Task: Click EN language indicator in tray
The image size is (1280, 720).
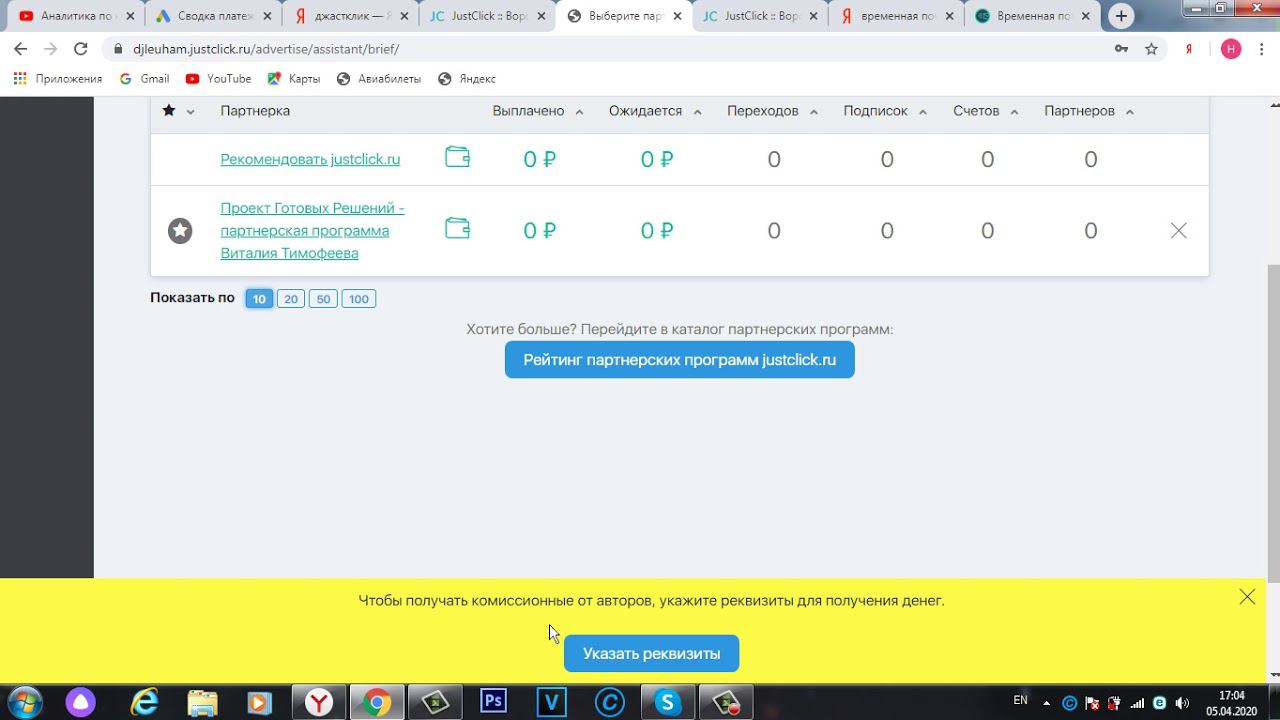Action: pos(1020,700)
